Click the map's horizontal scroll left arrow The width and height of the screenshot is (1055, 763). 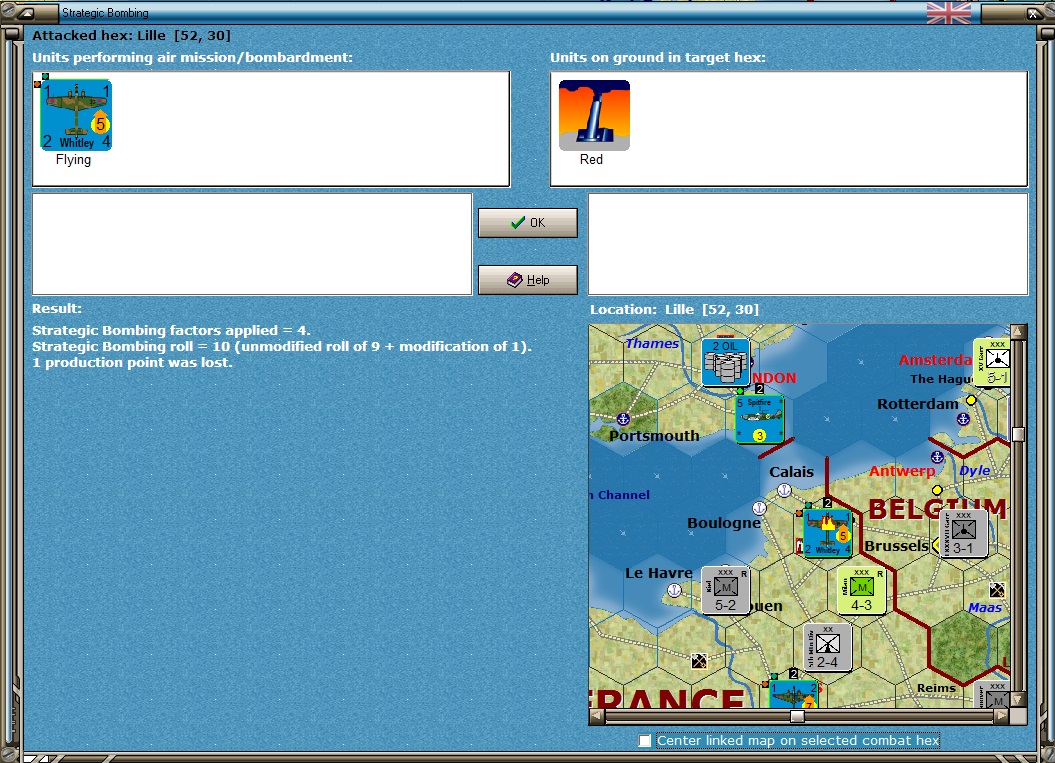(x=597, y=716)
